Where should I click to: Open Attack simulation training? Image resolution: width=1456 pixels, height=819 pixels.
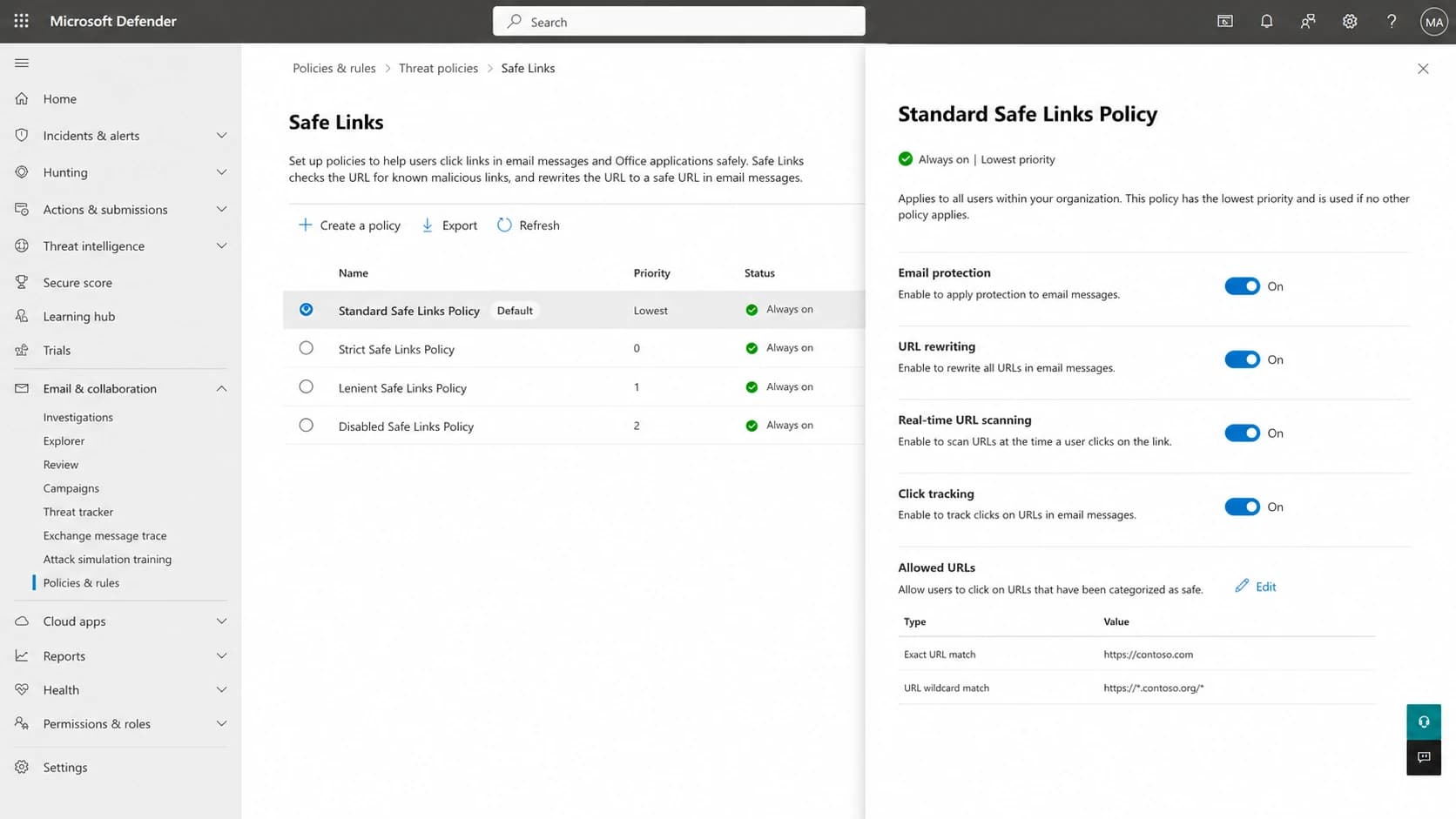tap(108, 559)
